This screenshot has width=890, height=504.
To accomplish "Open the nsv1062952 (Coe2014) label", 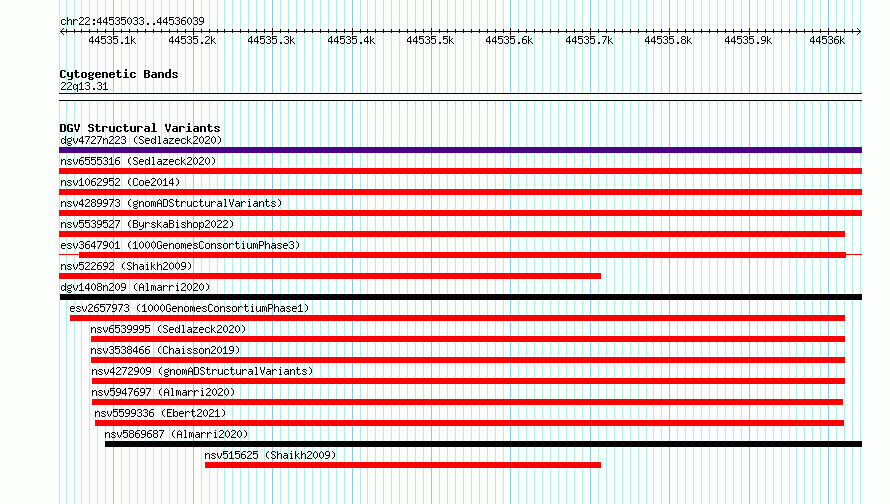I will [x=120, y=182].
